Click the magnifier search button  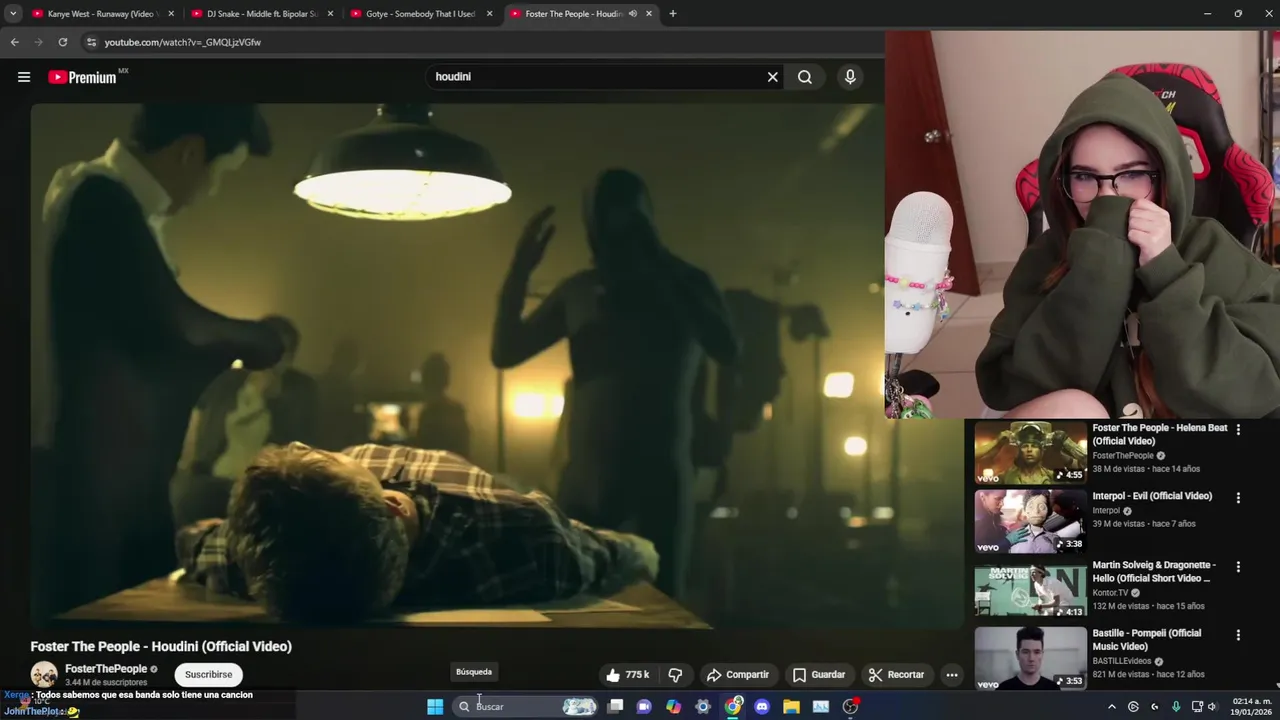point(805,77)
